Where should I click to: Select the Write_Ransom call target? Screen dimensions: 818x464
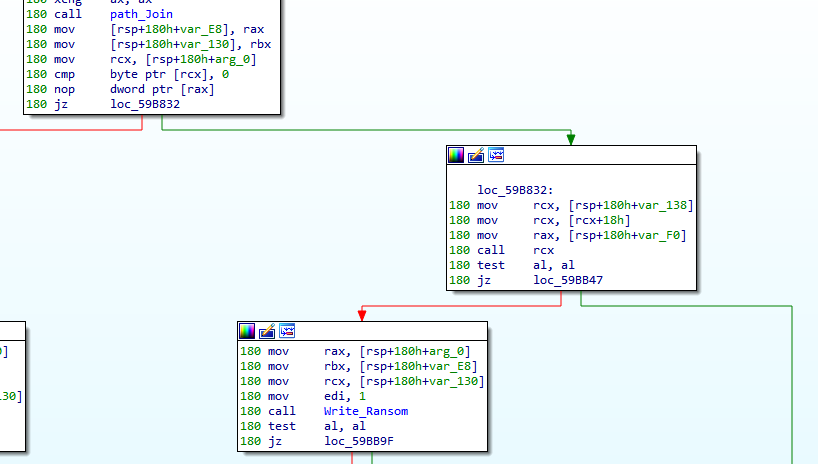click(365, 411)
